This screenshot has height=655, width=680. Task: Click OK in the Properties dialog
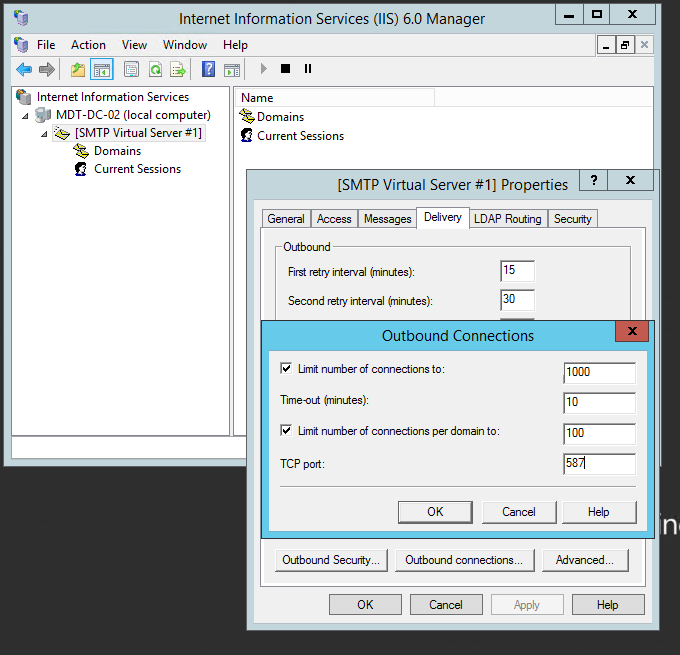pyautogui.click(x=365, y=605)
